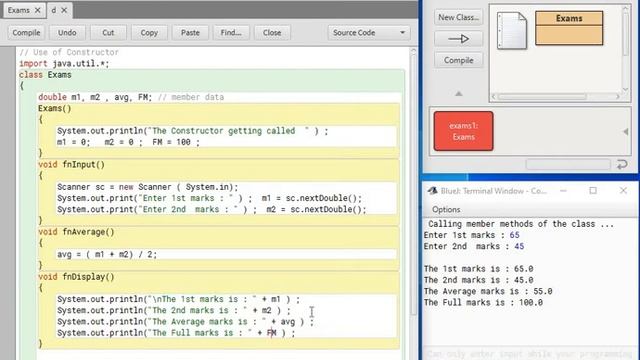640x360 pixels.
Task: Maximize the BlueJ Terminal Window
Action: coord(593,191)
